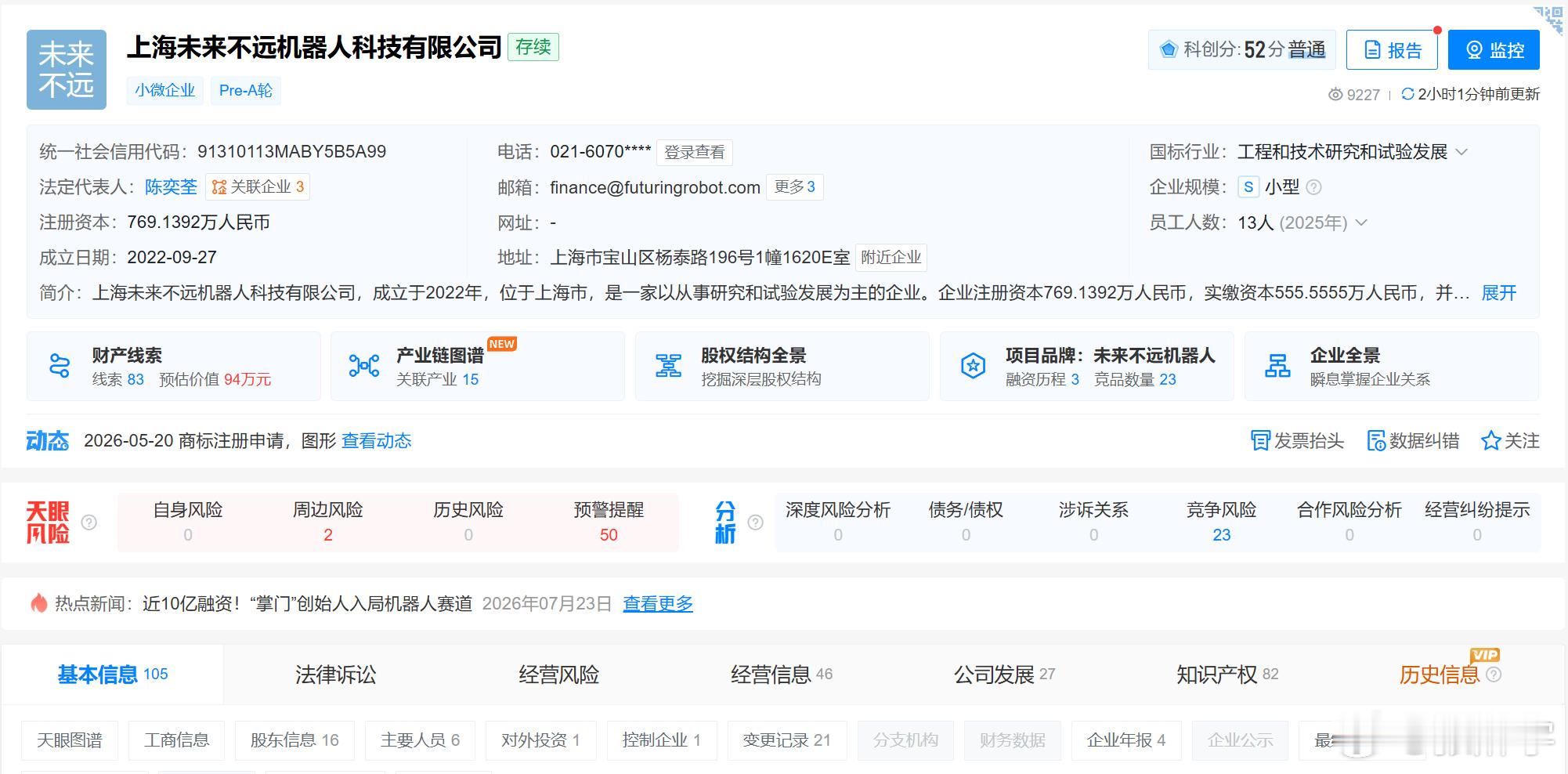Click the 天眼风险 help question icon
Image resolution: width=1568 pixels, height=774 pixels.
click(x=89, y=523)
